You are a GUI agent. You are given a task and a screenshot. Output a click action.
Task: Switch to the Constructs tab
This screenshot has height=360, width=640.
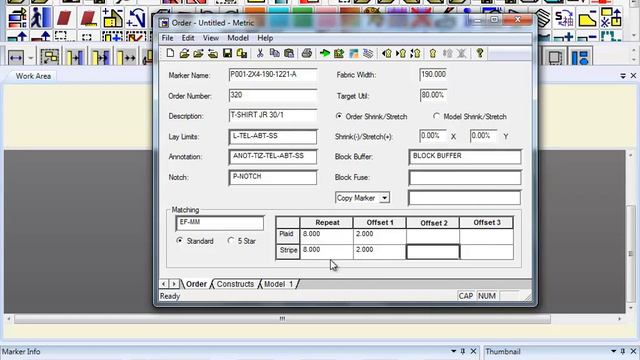tap(235, 284)
